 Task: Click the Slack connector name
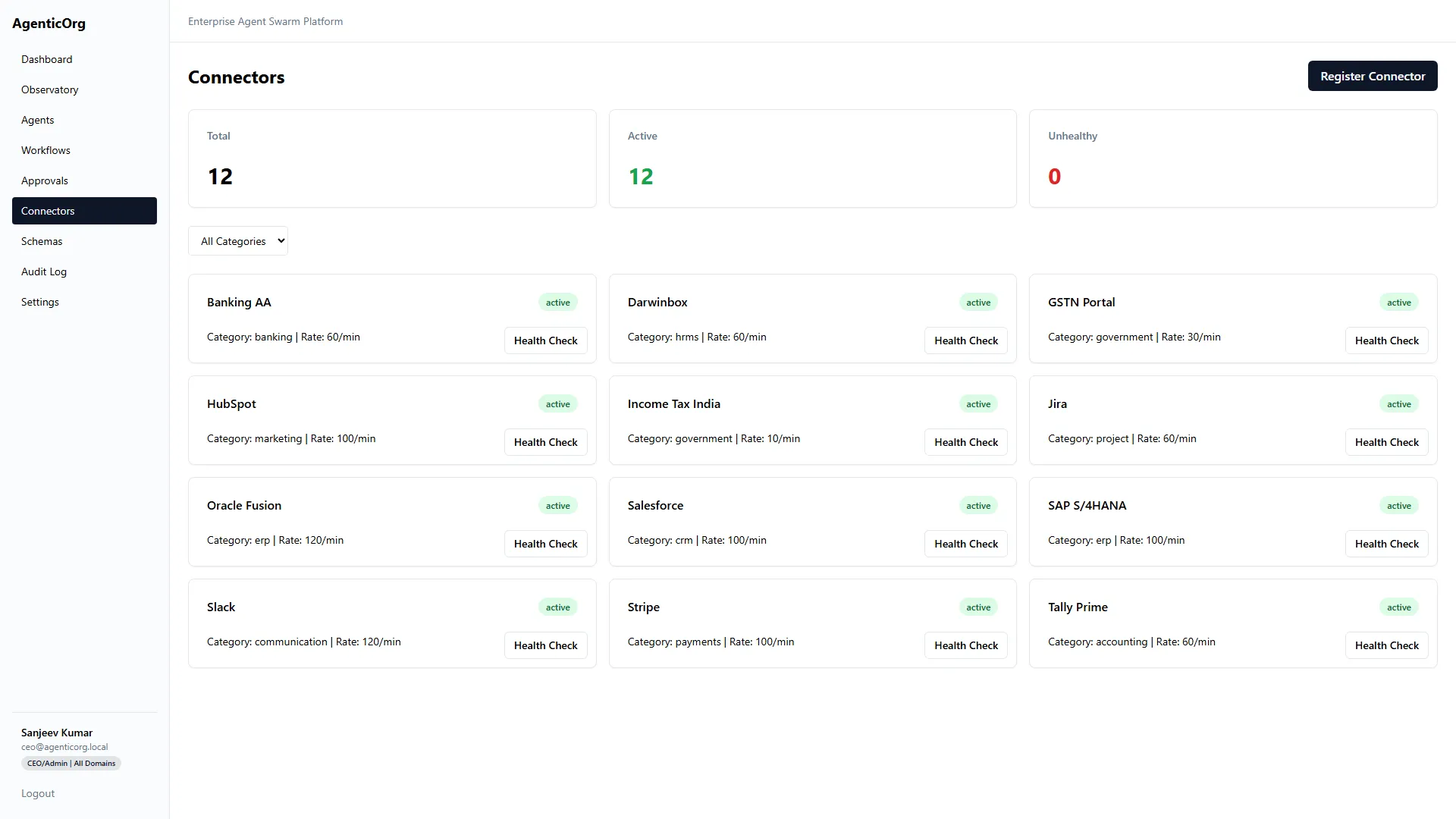click(221, 607)
